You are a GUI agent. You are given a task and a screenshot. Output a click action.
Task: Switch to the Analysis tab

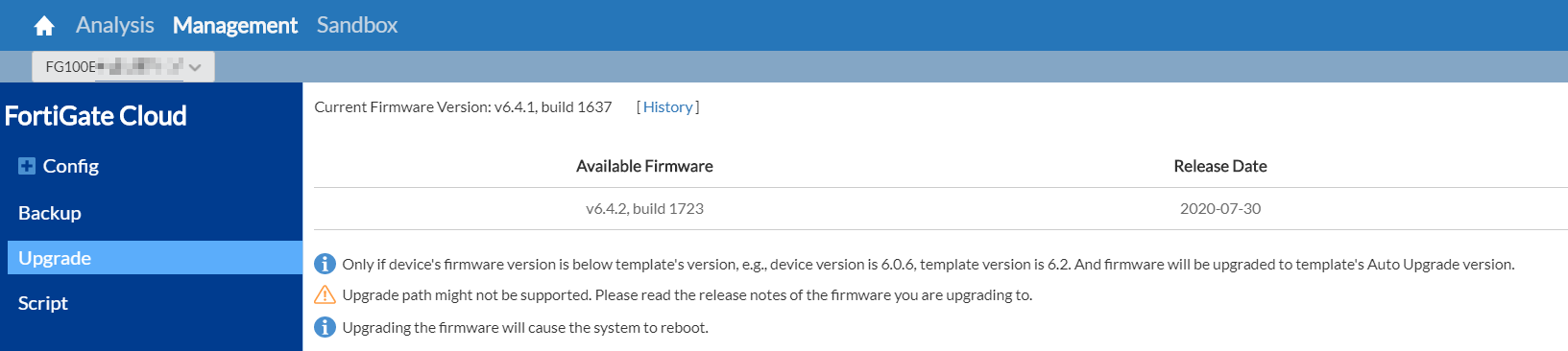coord(115,25)
